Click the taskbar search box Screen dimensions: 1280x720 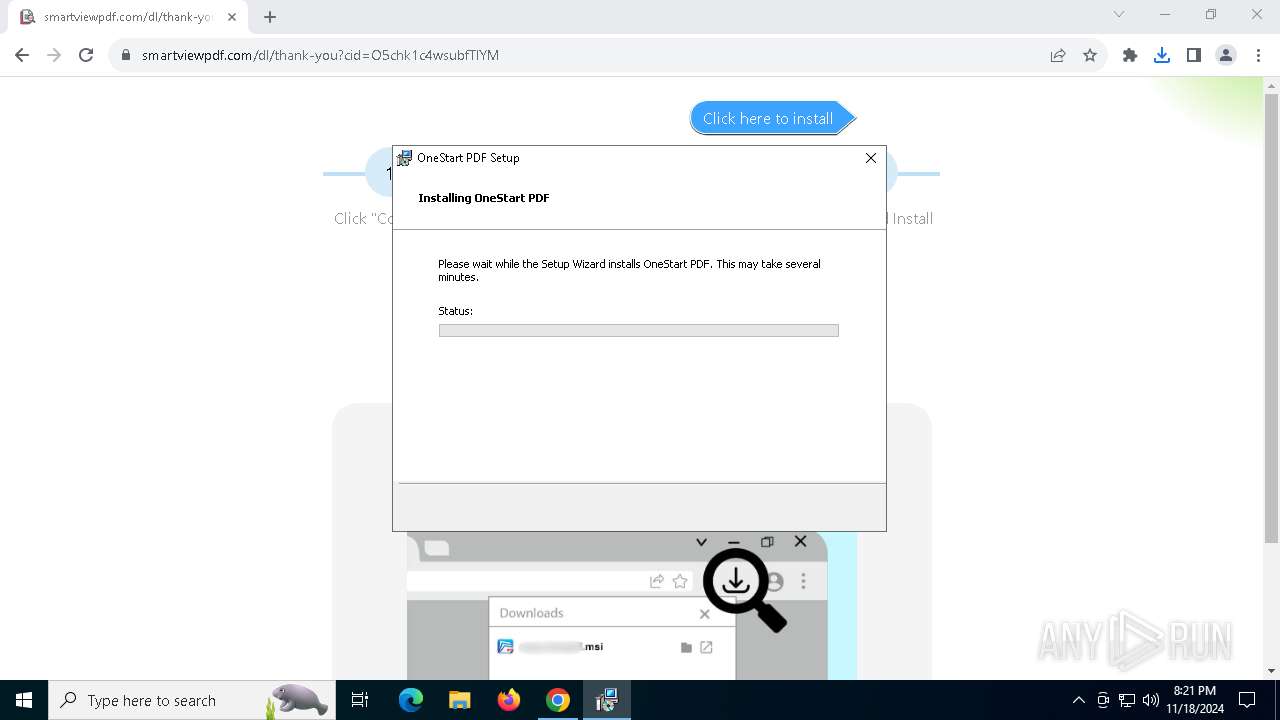[190, 700]
